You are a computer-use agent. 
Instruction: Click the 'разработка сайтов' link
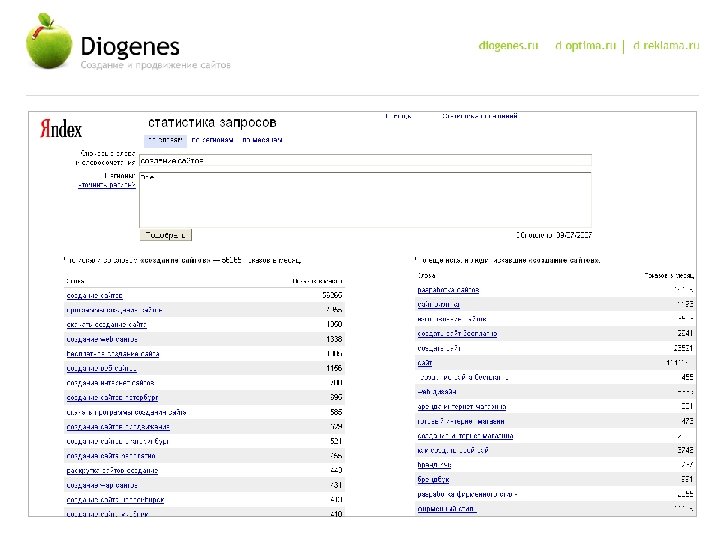447,290
